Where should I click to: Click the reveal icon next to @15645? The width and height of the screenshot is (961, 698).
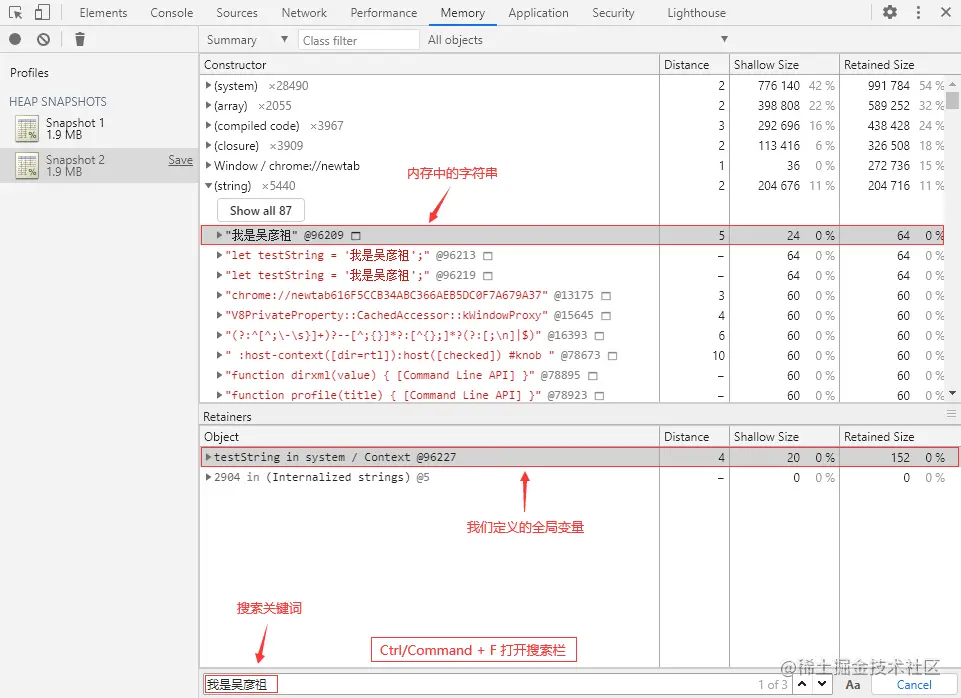click(606, 316)
